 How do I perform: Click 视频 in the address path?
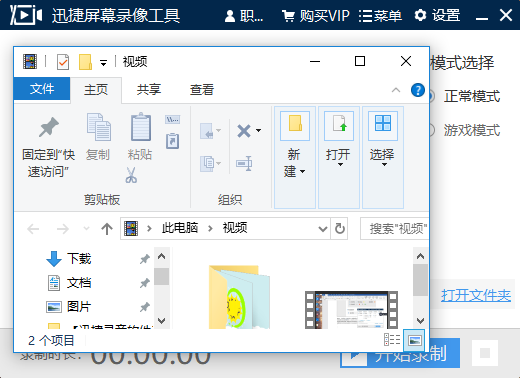[235, 228]
